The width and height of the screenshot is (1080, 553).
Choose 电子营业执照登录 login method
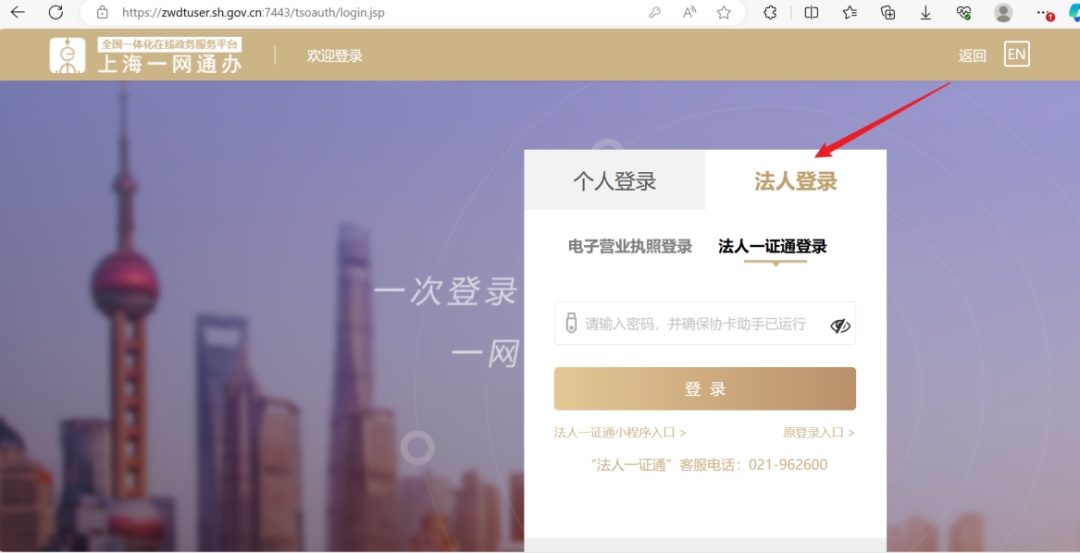pyautogui.click(x=630, y=247)
